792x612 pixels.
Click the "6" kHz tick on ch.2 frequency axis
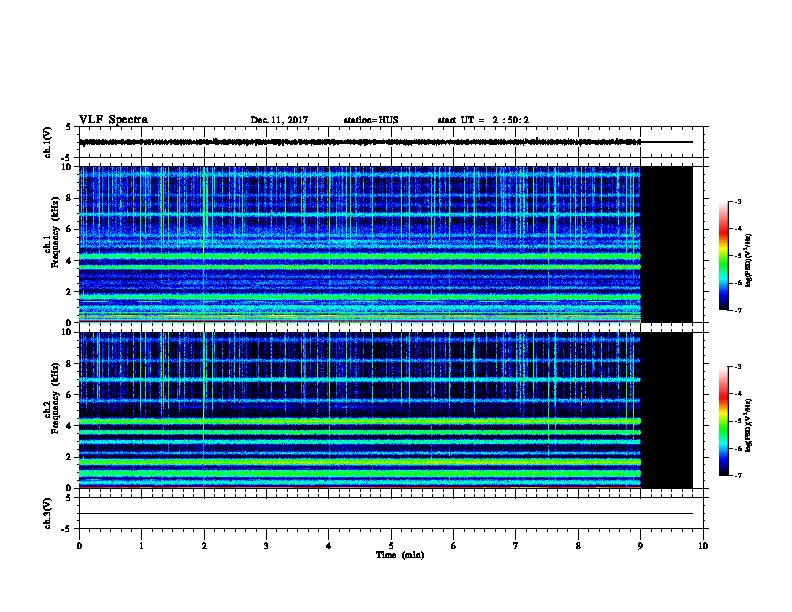[70, 395]
